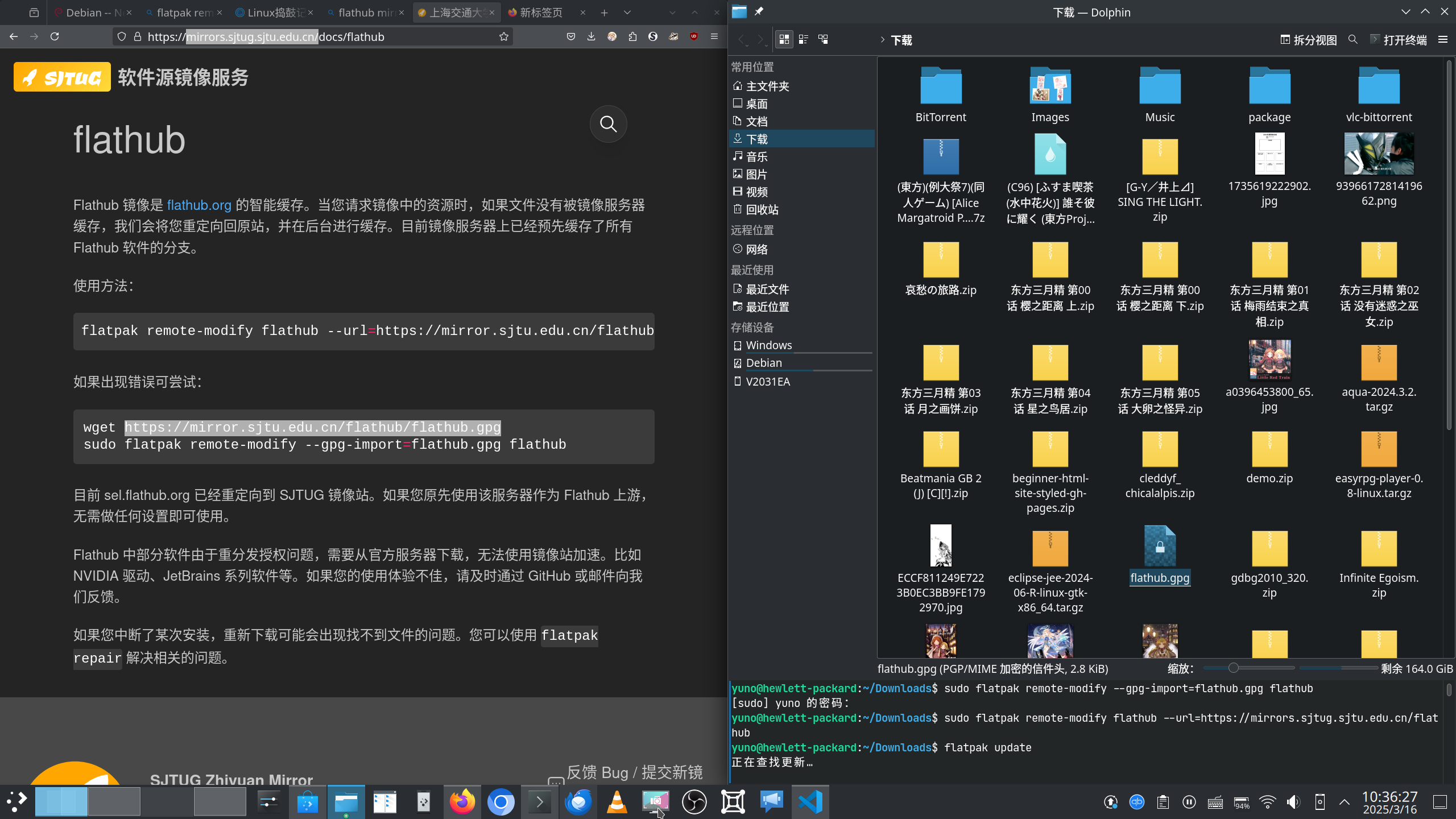Open Dolphin hamburger menu

[x=1443, y=39]
